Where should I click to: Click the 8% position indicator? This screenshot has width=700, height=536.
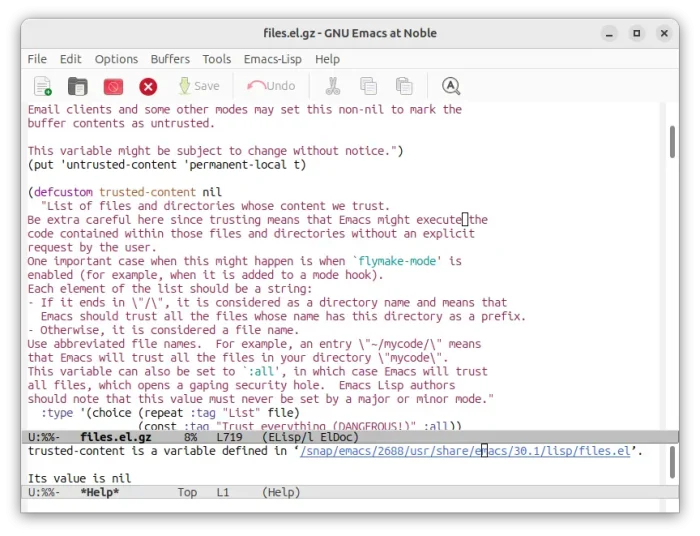[190, 437]
